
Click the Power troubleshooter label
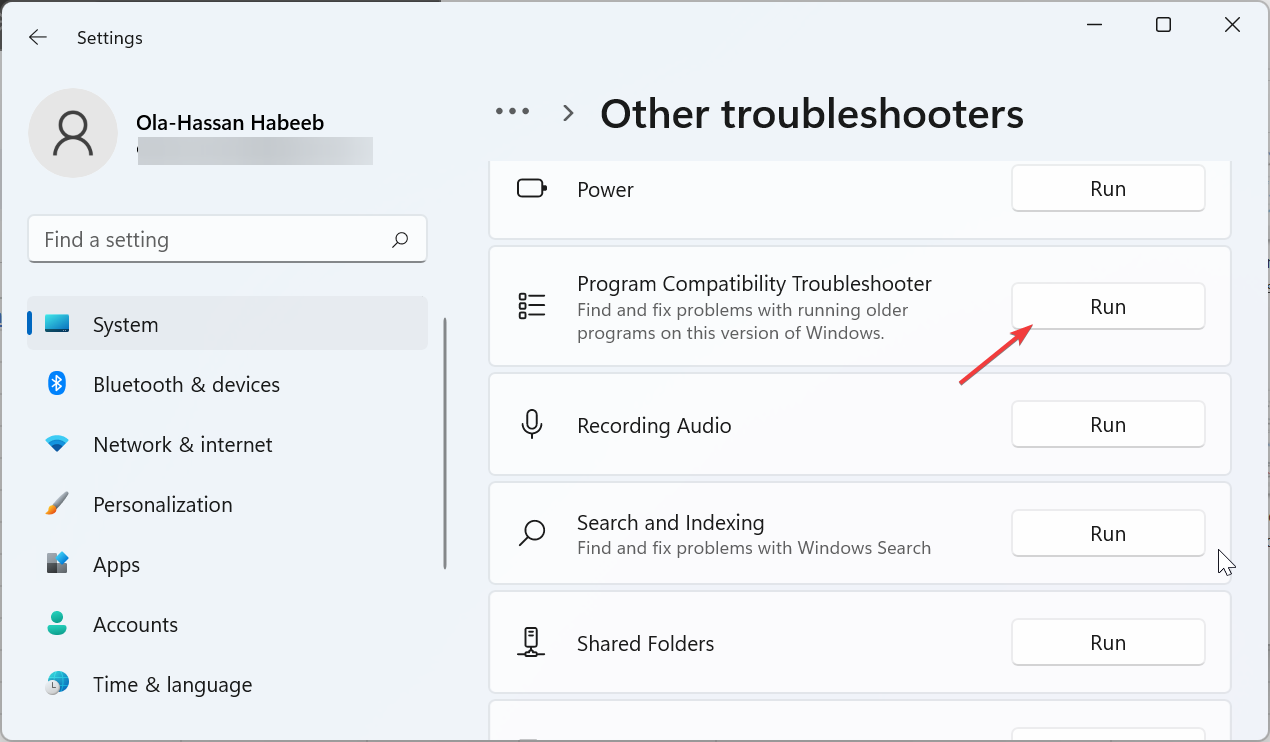pyautogui.click(x=605, y=190)
